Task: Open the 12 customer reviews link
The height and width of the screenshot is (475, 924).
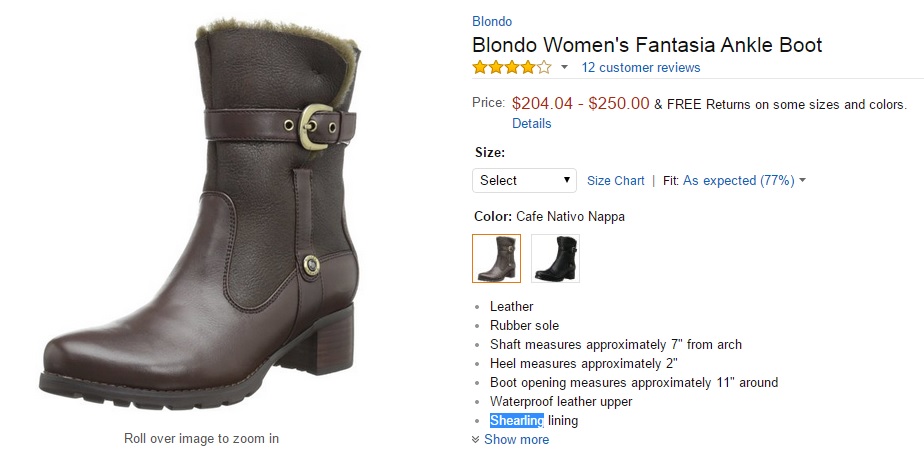Action: click(x=640, y=68)
